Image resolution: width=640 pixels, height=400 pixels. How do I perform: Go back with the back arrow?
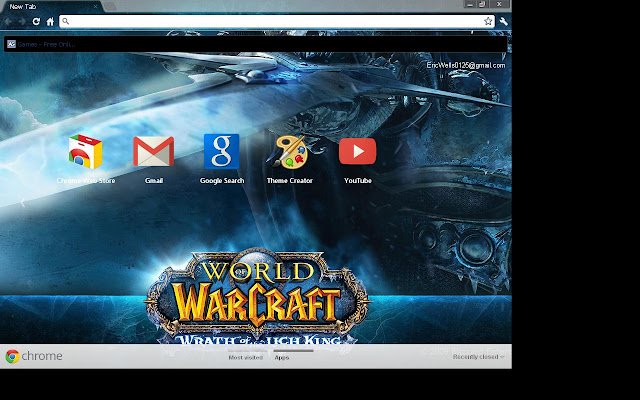coord(8,21)
